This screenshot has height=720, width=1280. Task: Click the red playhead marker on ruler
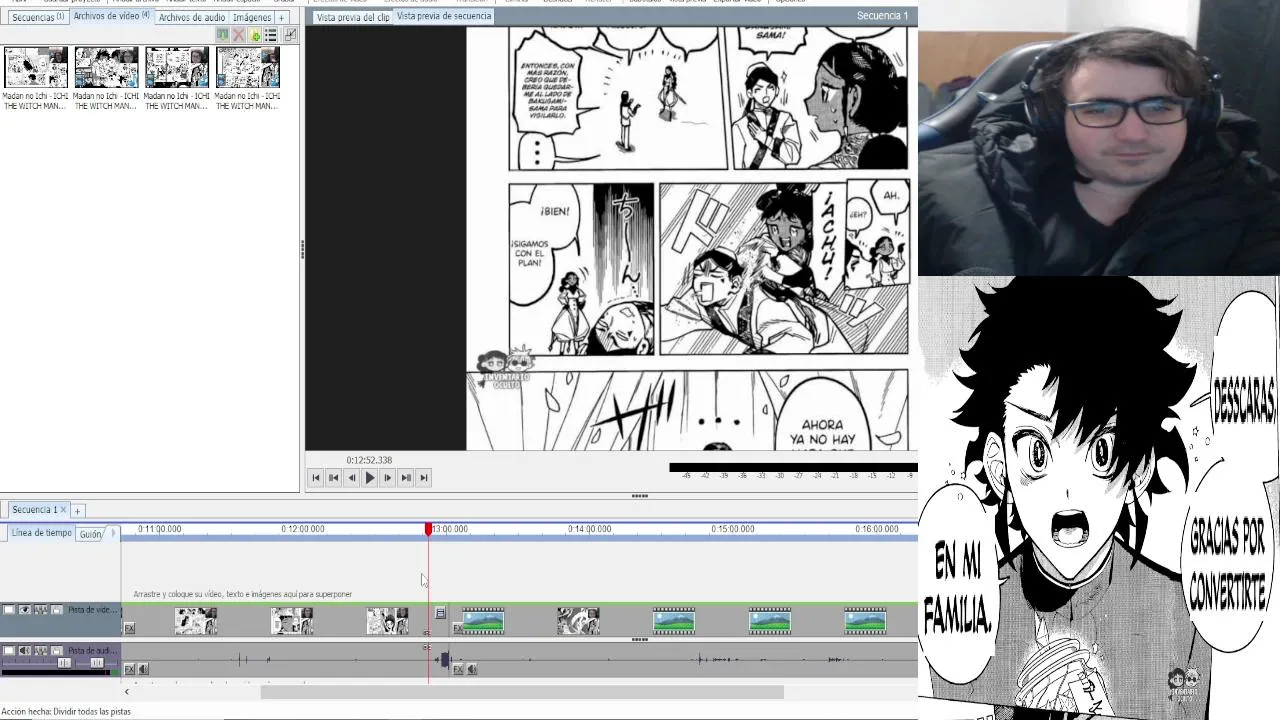click(428, 529)
